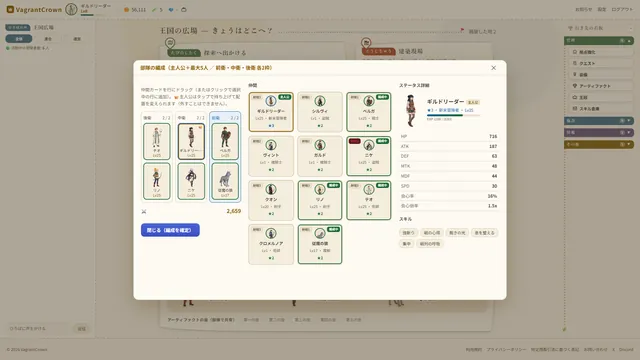
Task: Expand the yellow sidebar section arrow
Action: (629, 144)
